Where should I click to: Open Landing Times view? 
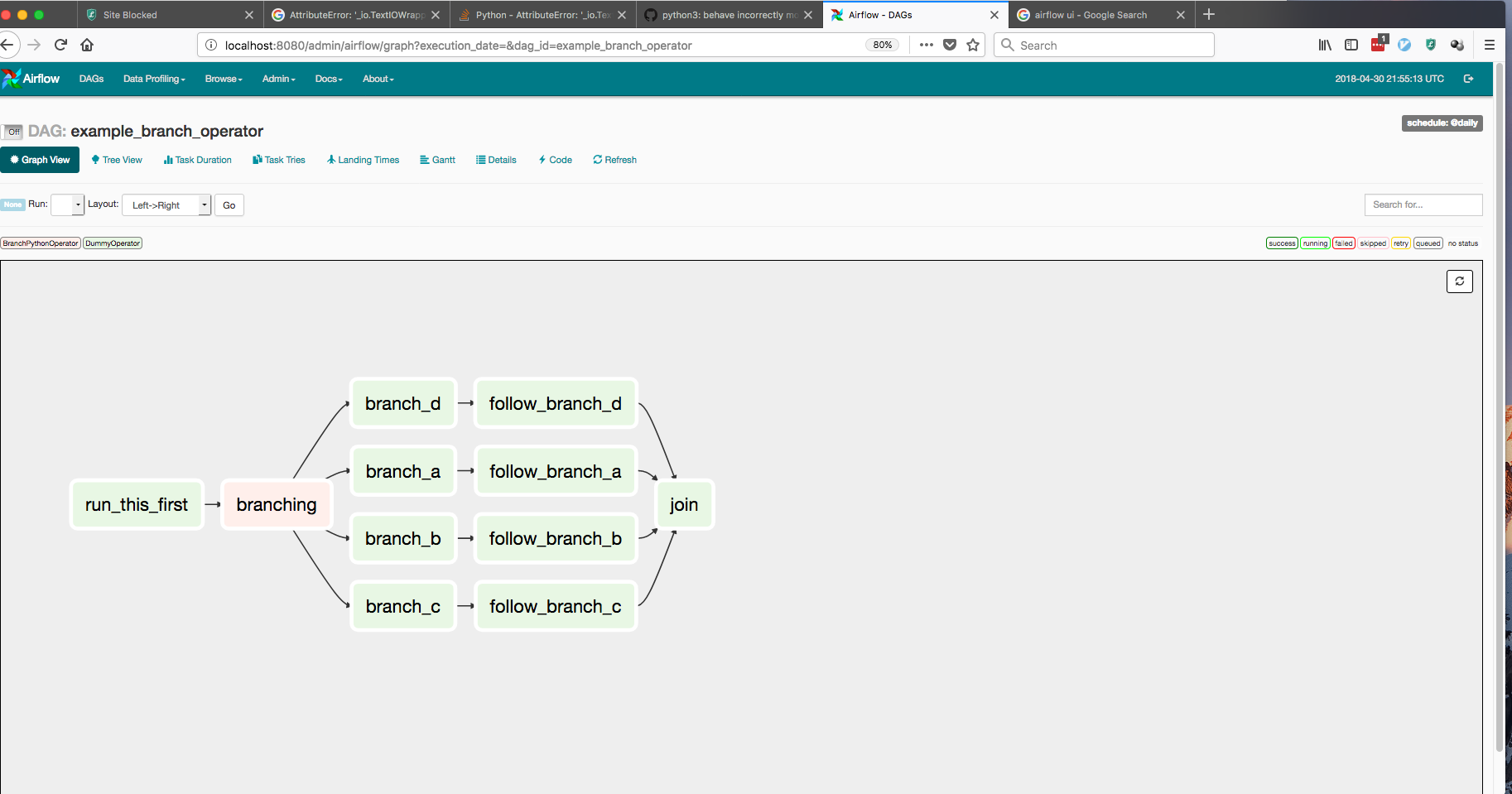363,160
